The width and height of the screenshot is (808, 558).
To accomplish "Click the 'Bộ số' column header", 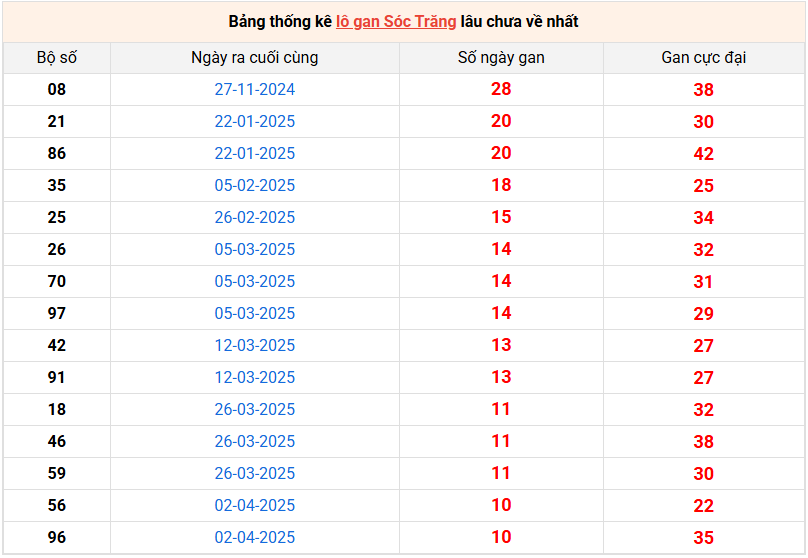I will 57,58.
